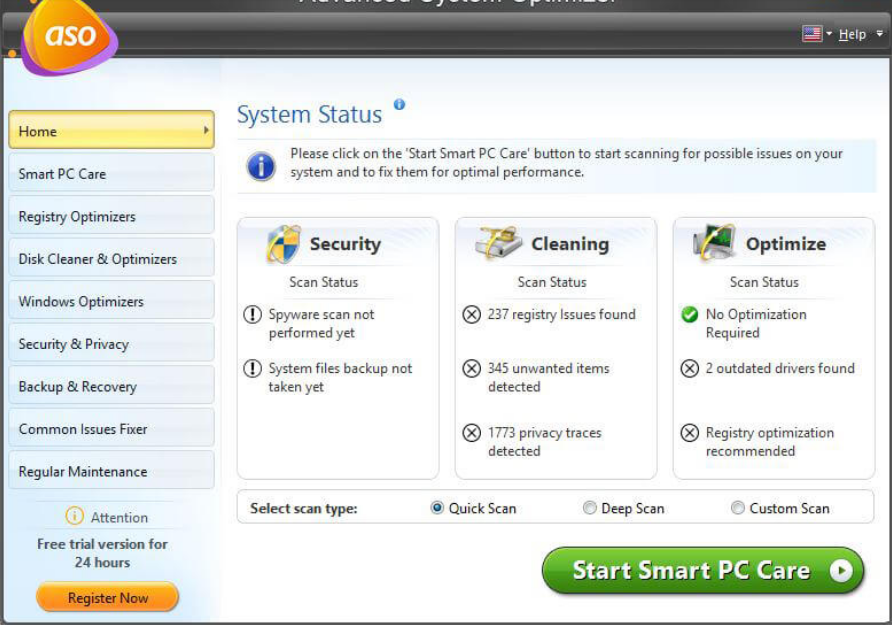This screenshot has height=625, width=892.
Task: Click the X icon next to 345 unwanted items
Action: 471,369
